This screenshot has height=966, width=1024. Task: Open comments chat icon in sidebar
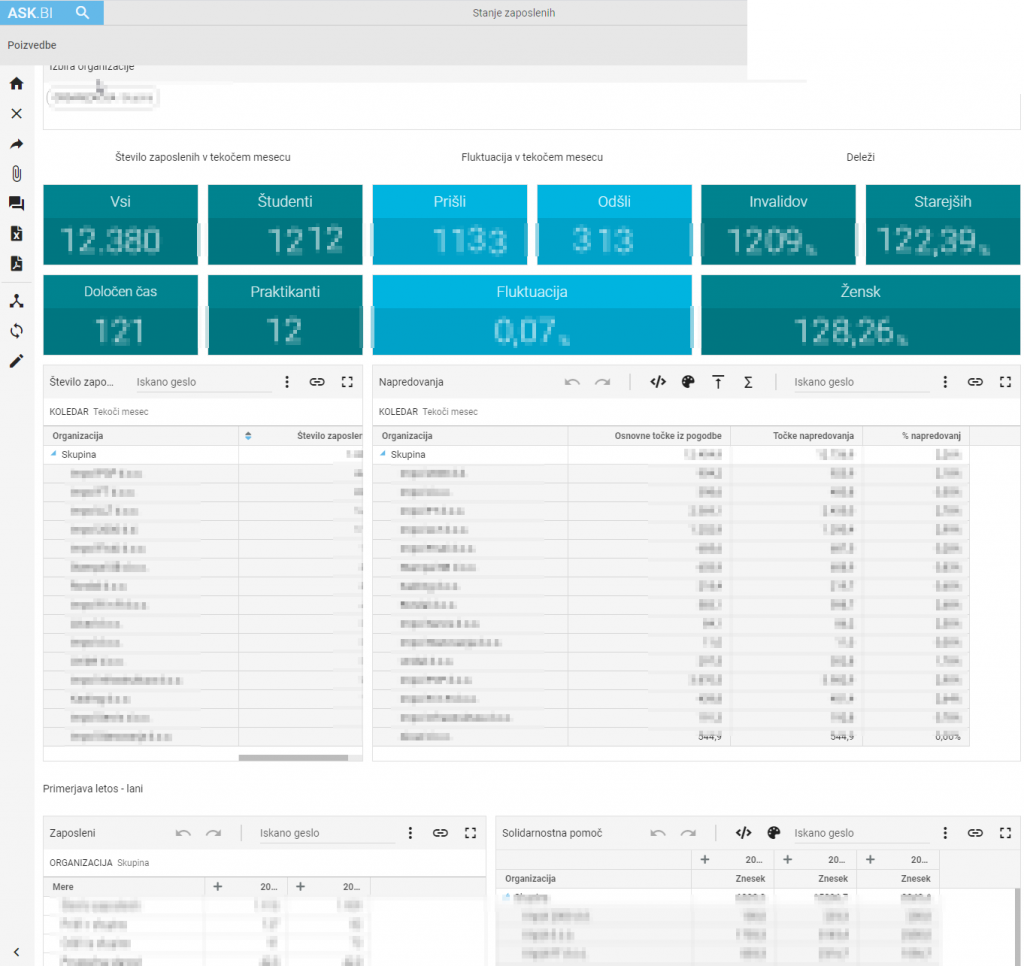pyautogui.click(x=16, y=204)
